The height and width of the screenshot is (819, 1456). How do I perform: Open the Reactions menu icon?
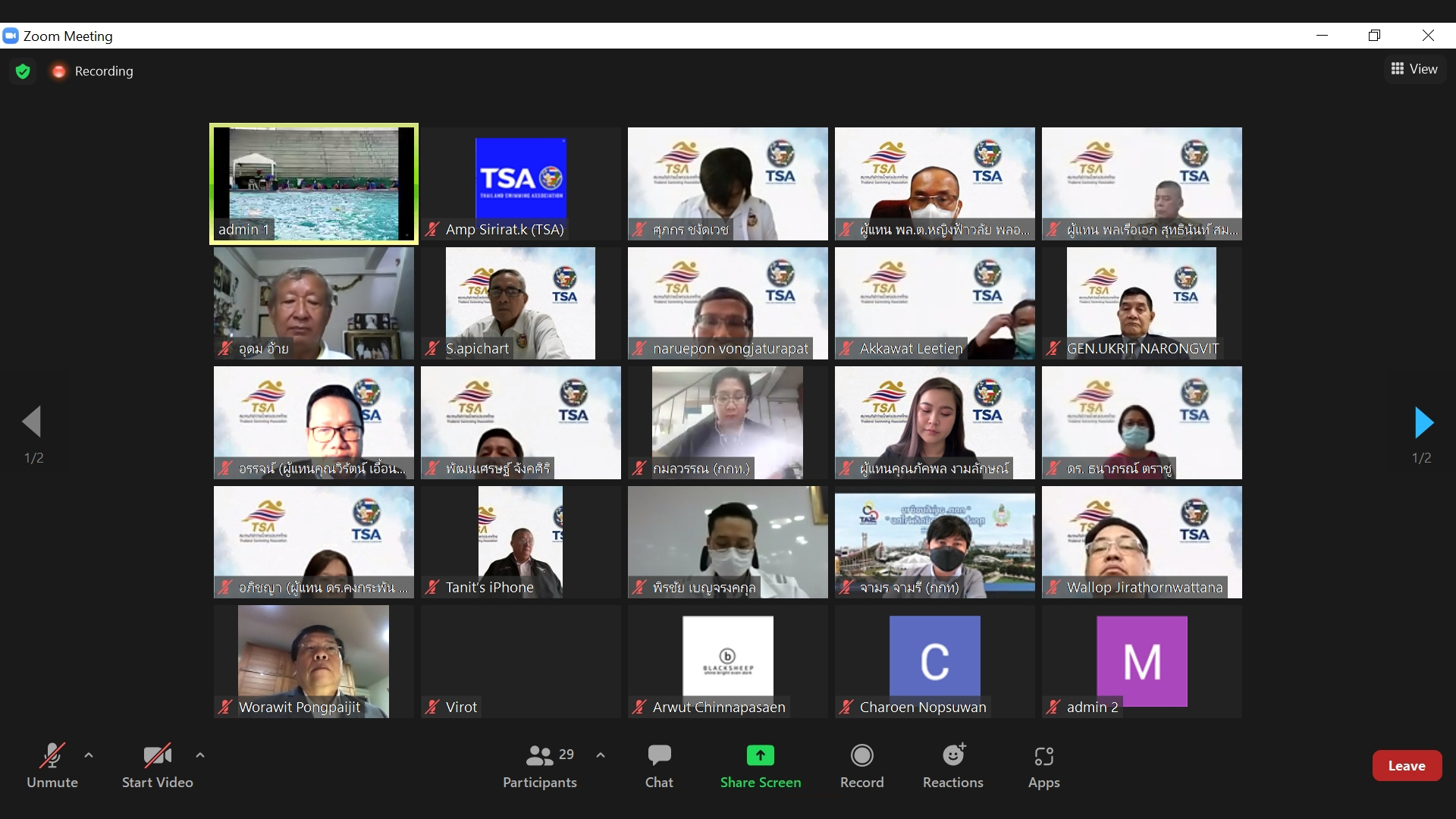(952, 756)
